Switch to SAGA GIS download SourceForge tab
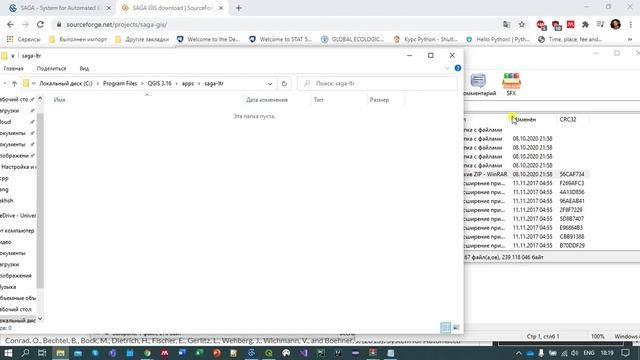 point(172,8)
